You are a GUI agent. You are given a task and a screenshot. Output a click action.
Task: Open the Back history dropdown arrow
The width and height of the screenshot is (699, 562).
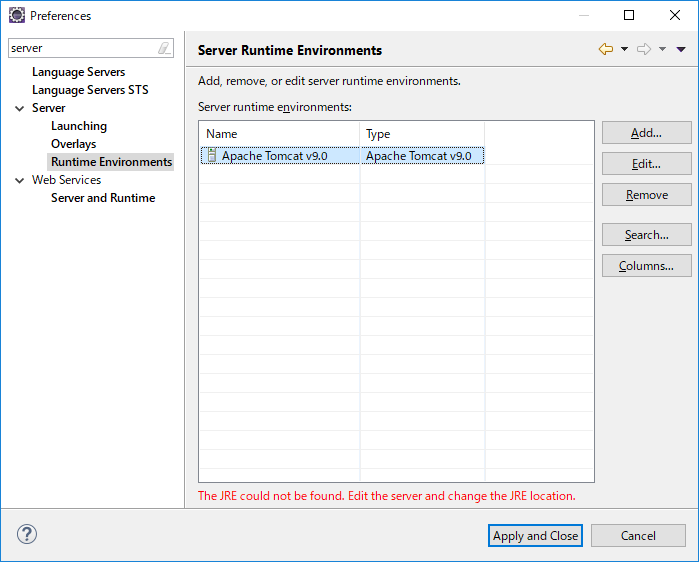click(x=624, y=49)
